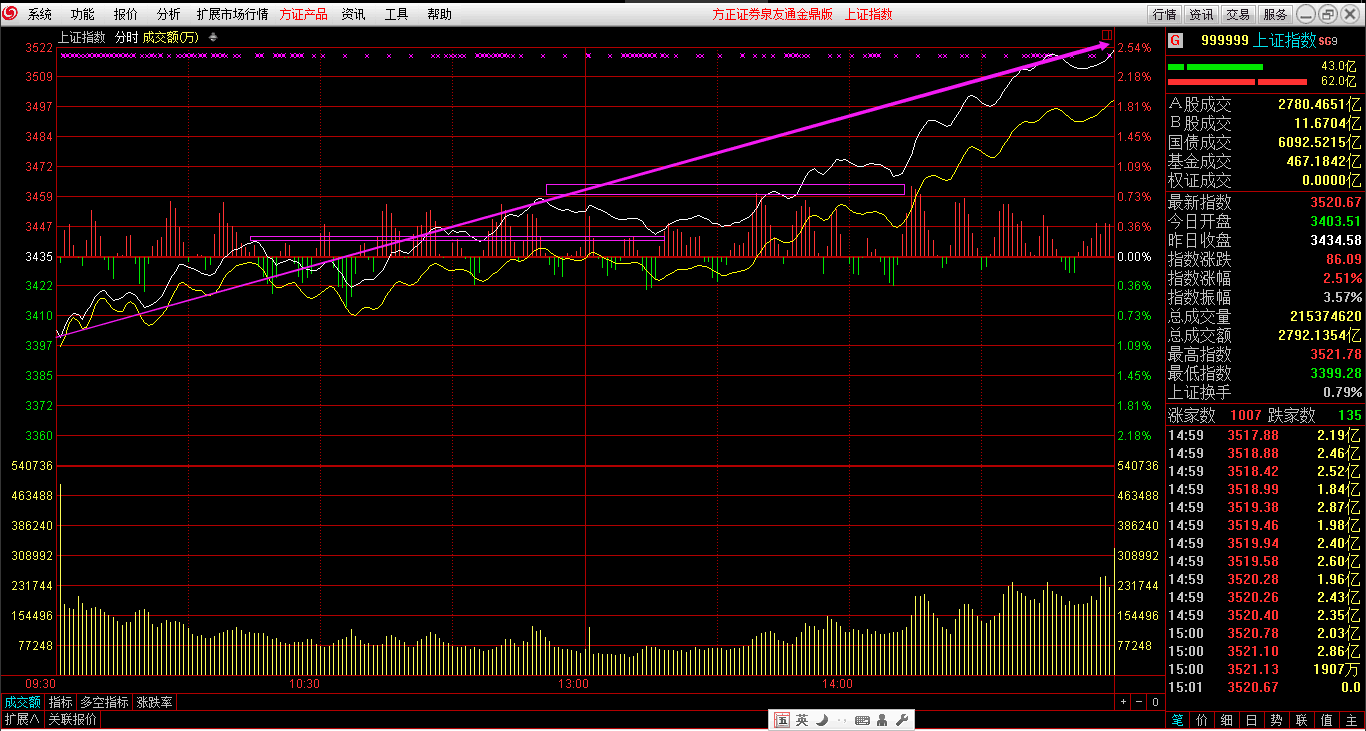
Task: Click the plus zoom button below chart
Action: pyautogui.click(x=1123, y=702)
